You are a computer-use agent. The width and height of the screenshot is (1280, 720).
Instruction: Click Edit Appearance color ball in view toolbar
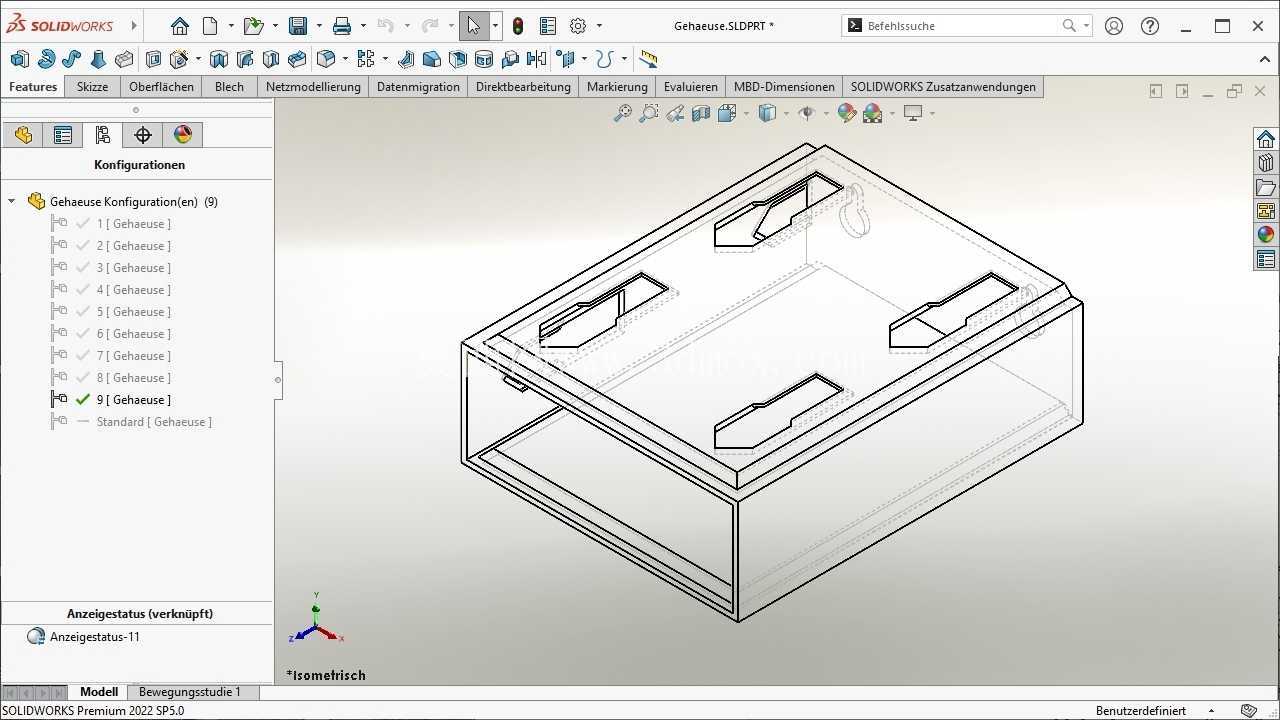pyautogui.click(x=847, y=113)
